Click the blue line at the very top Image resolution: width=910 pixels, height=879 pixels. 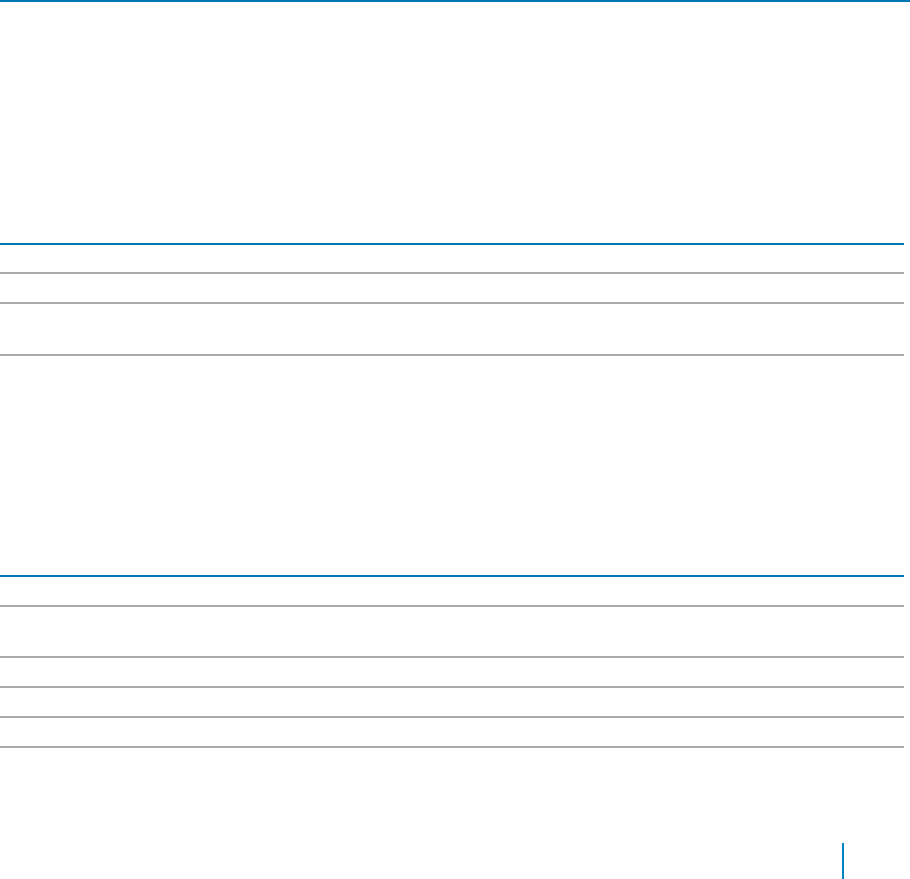[x=455, y=1]
